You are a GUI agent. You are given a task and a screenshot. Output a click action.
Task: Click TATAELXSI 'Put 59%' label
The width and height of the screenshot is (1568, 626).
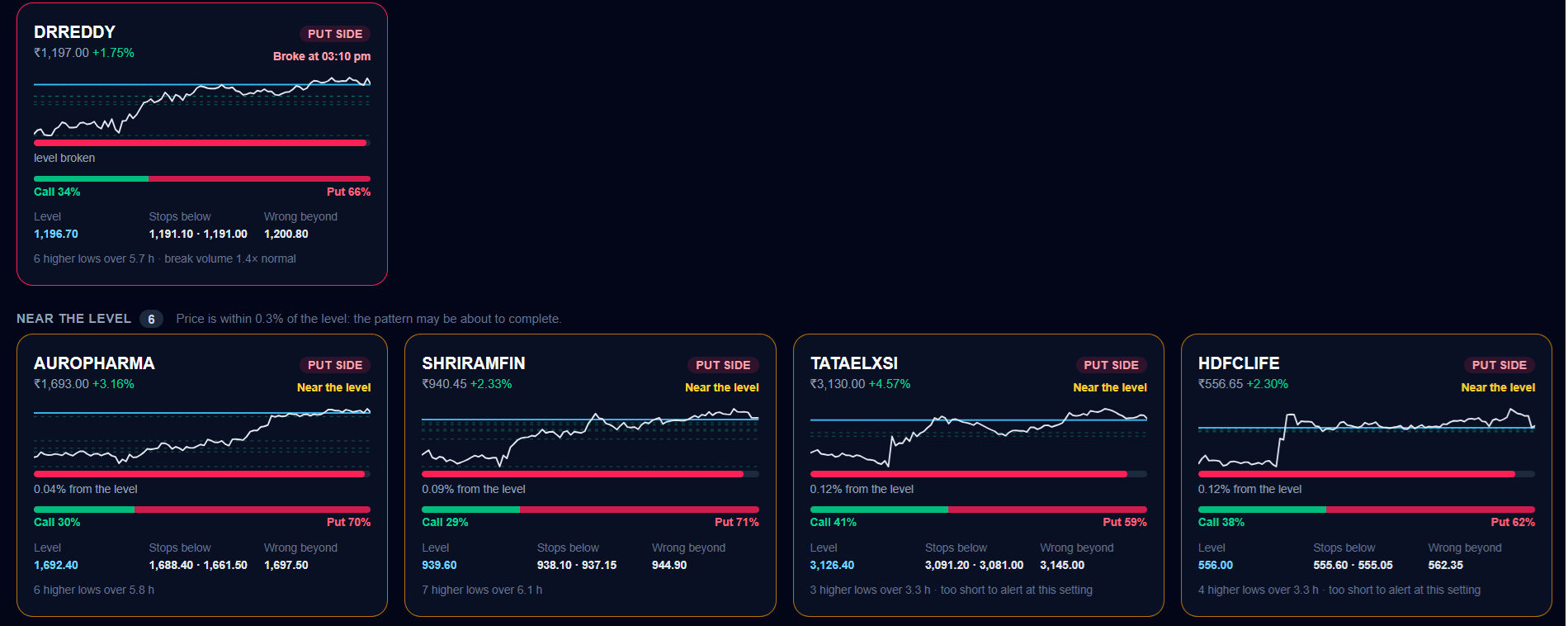(x=1125, y=522)
